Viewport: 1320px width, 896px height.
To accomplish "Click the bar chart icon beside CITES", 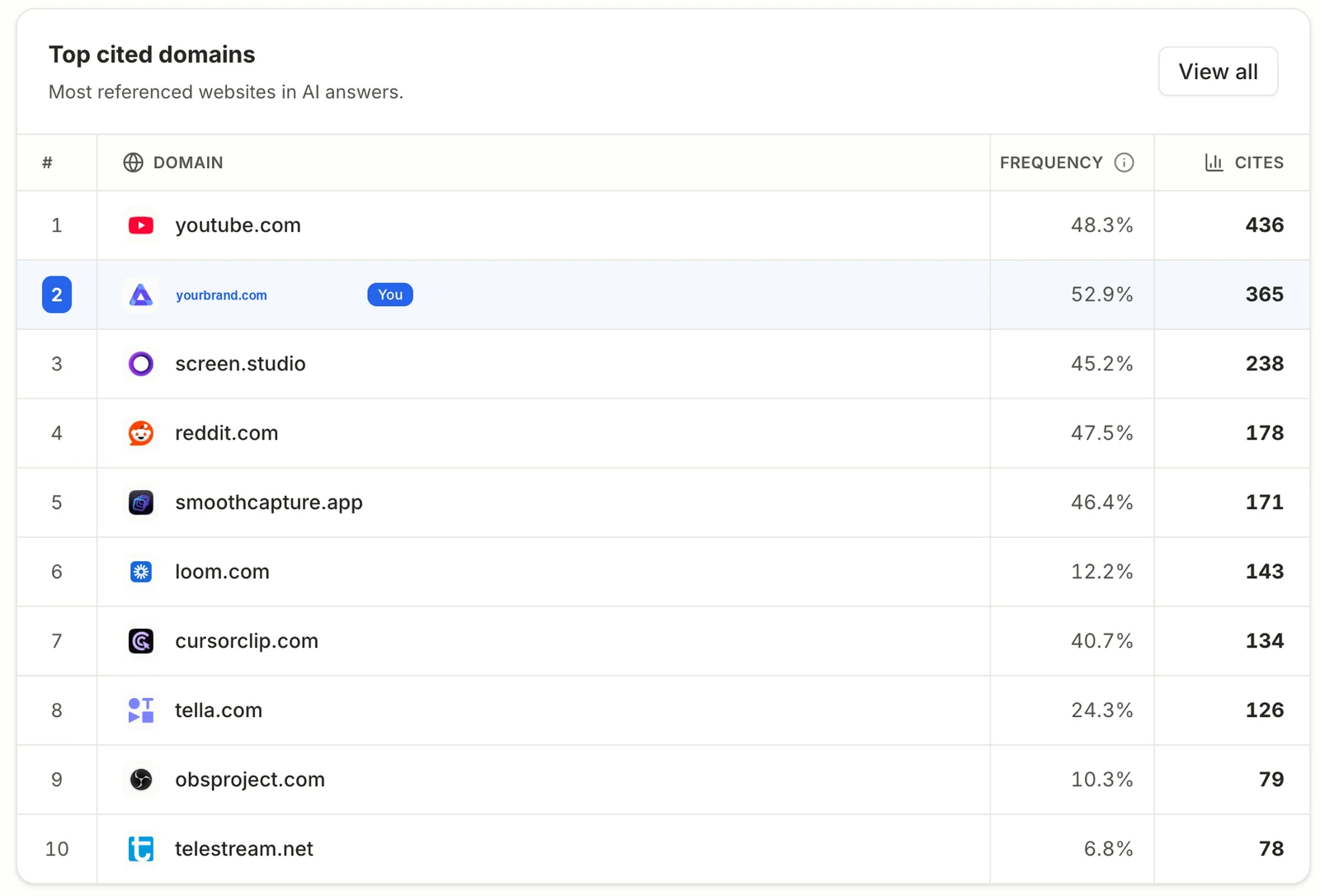I will point(1214,163).
